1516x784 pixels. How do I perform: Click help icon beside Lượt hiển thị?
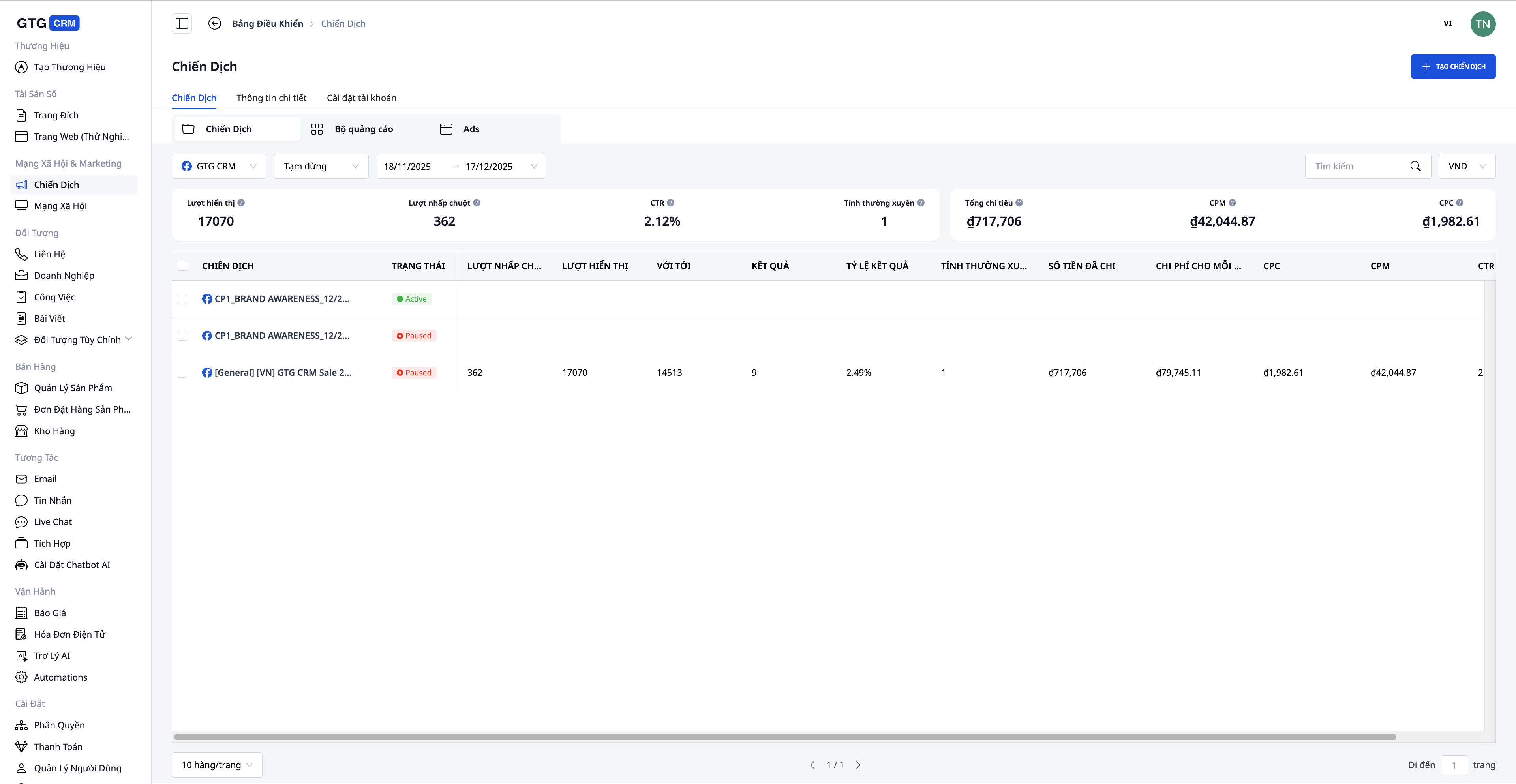click(241, 203)
